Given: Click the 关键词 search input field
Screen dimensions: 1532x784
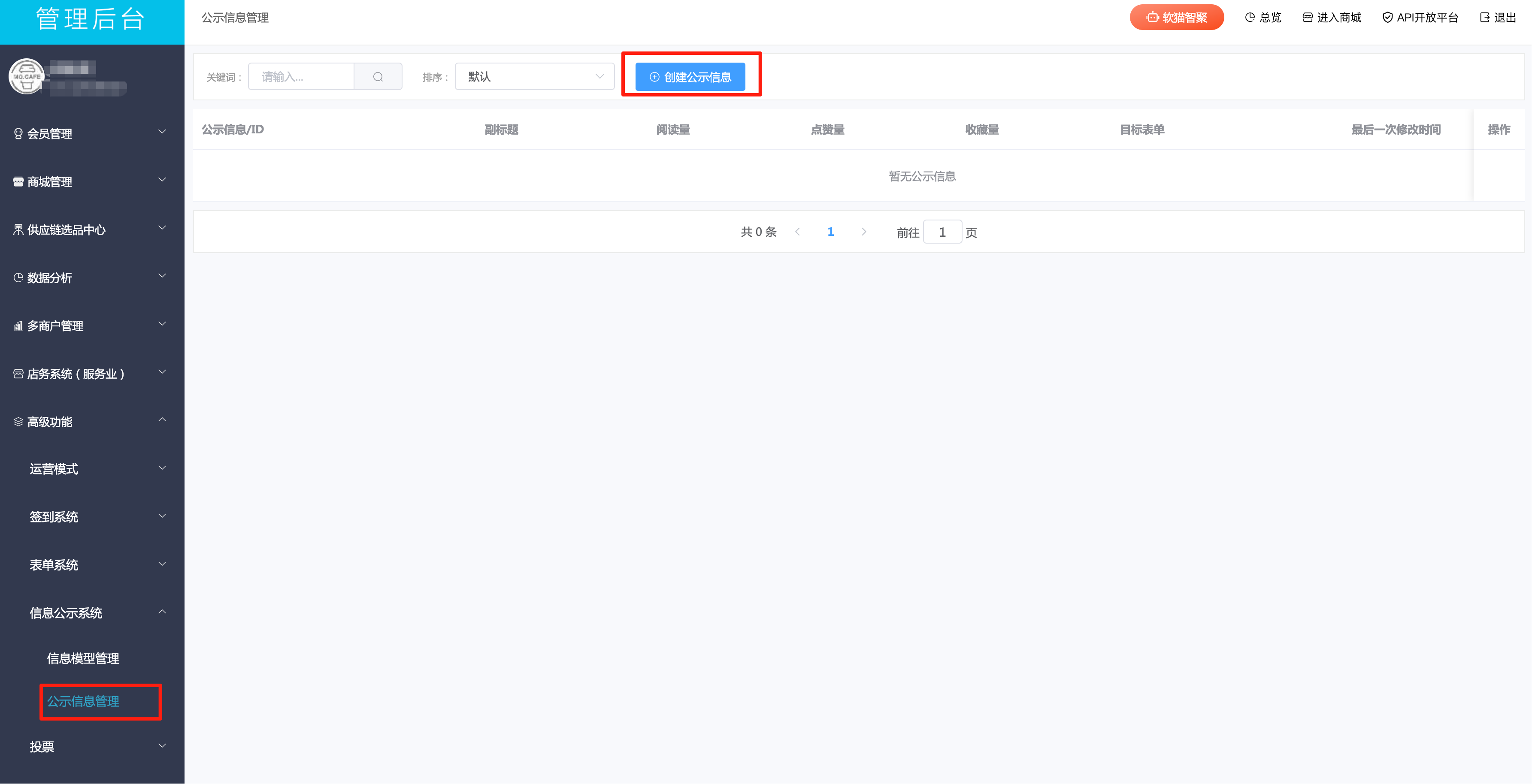Looking at the screenshot, I should pyautogui.click(x=301, y=77).
